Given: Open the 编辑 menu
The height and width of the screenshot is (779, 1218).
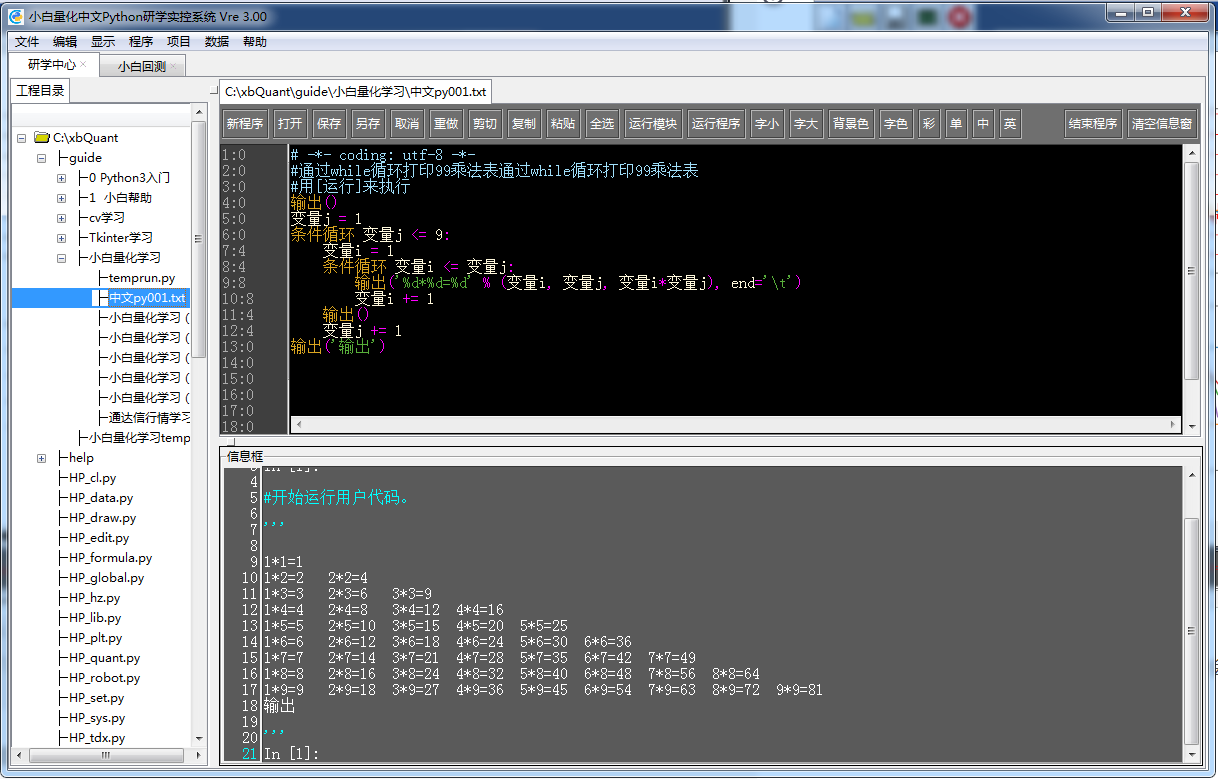Looking at the screenshot, I should [x=65, y=42].
